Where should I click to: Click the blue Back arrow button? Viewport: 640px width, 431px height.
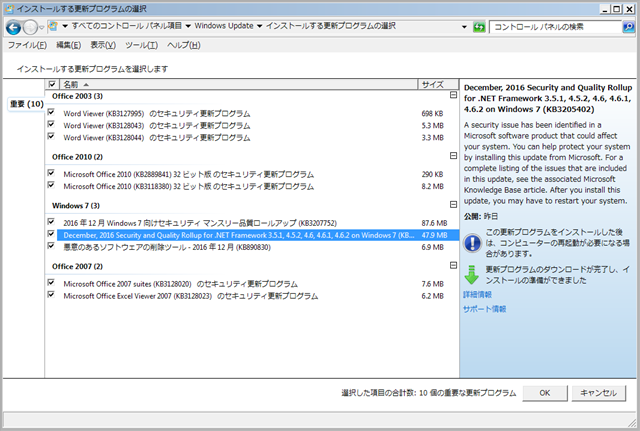(x=13, y=27)
